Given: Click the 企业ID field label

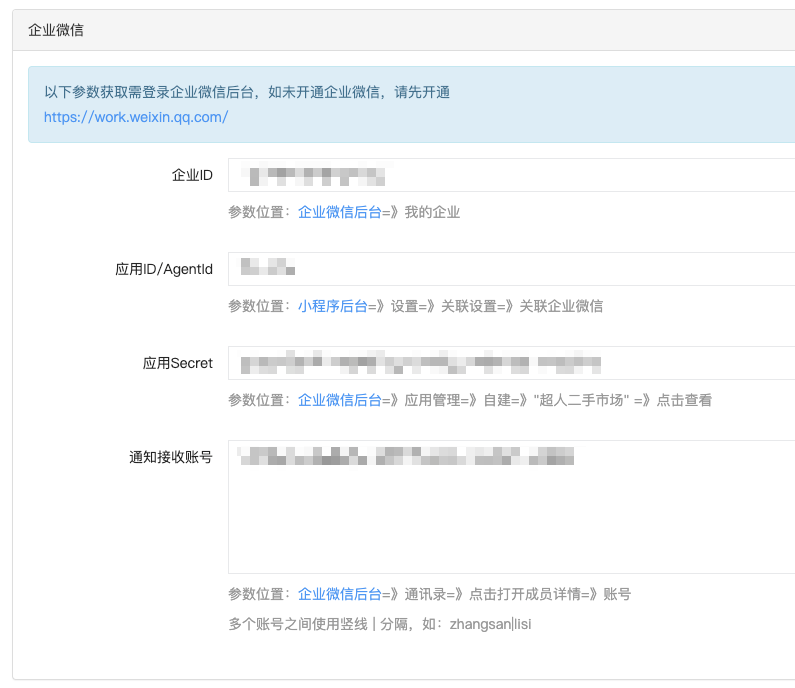Looking at the screenshot, I should (192, 175).
